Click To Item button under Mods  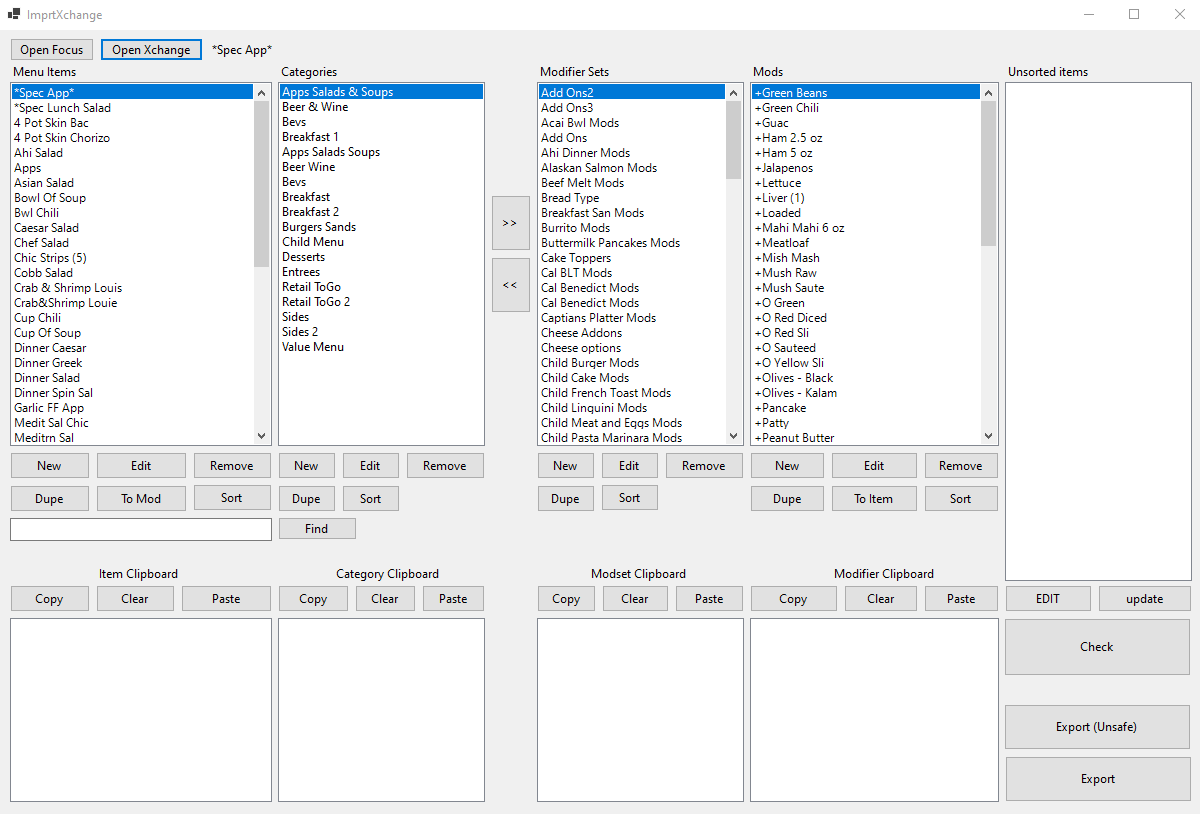[x=873, y=499]
